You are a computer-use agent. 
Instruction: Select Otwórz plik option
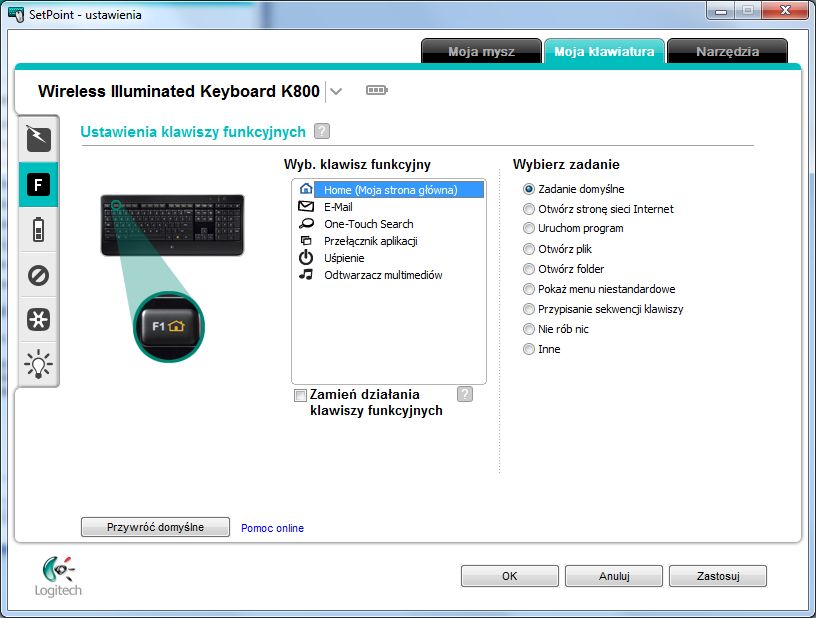(x=529, y=249)
